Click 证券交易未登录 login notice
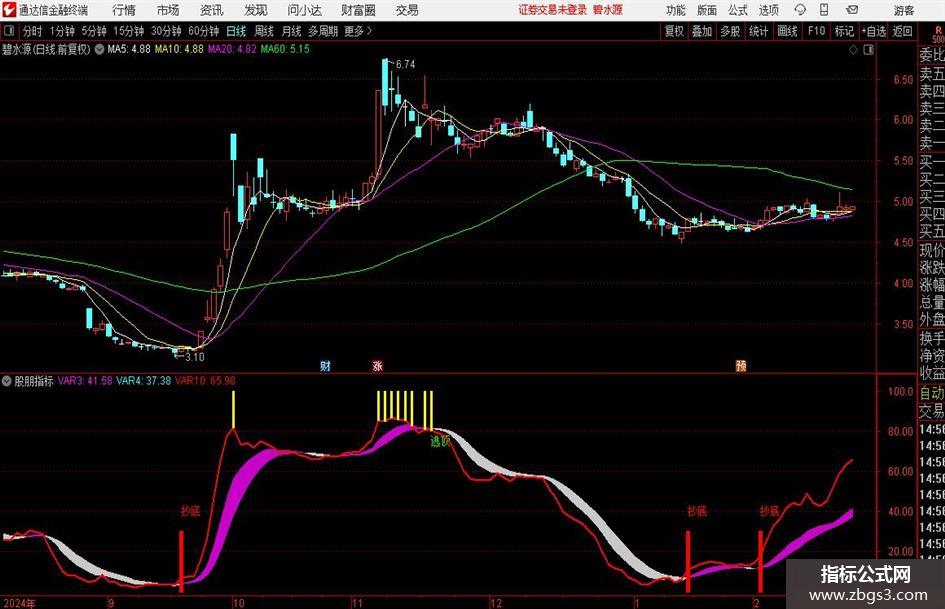 [553, 10]
